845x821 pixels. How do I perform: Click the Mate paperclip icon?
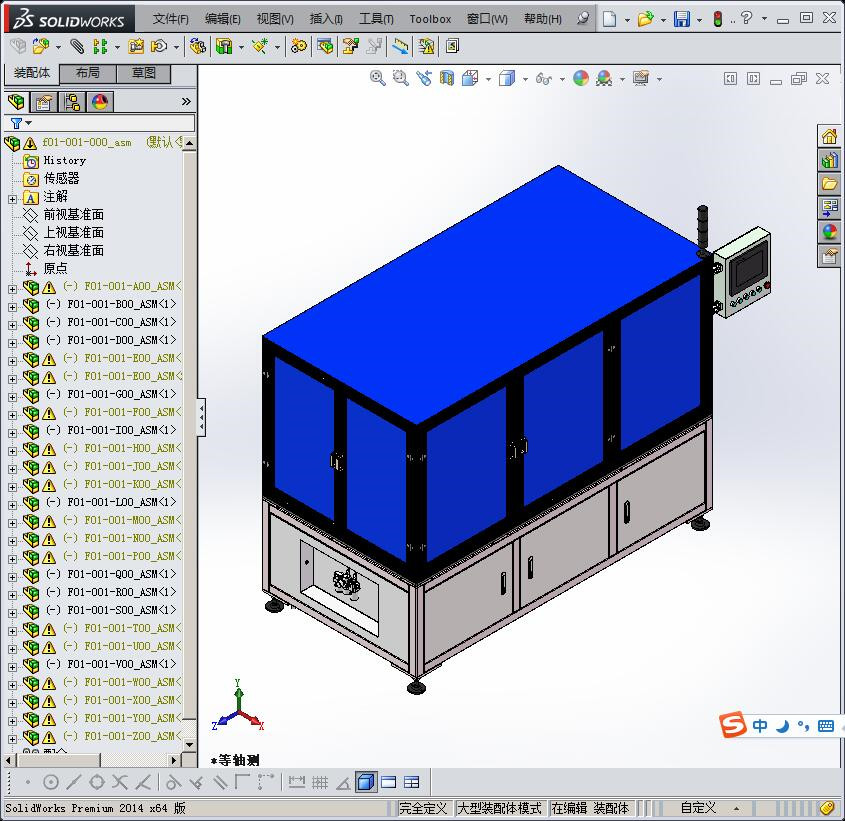click(77, 47)
